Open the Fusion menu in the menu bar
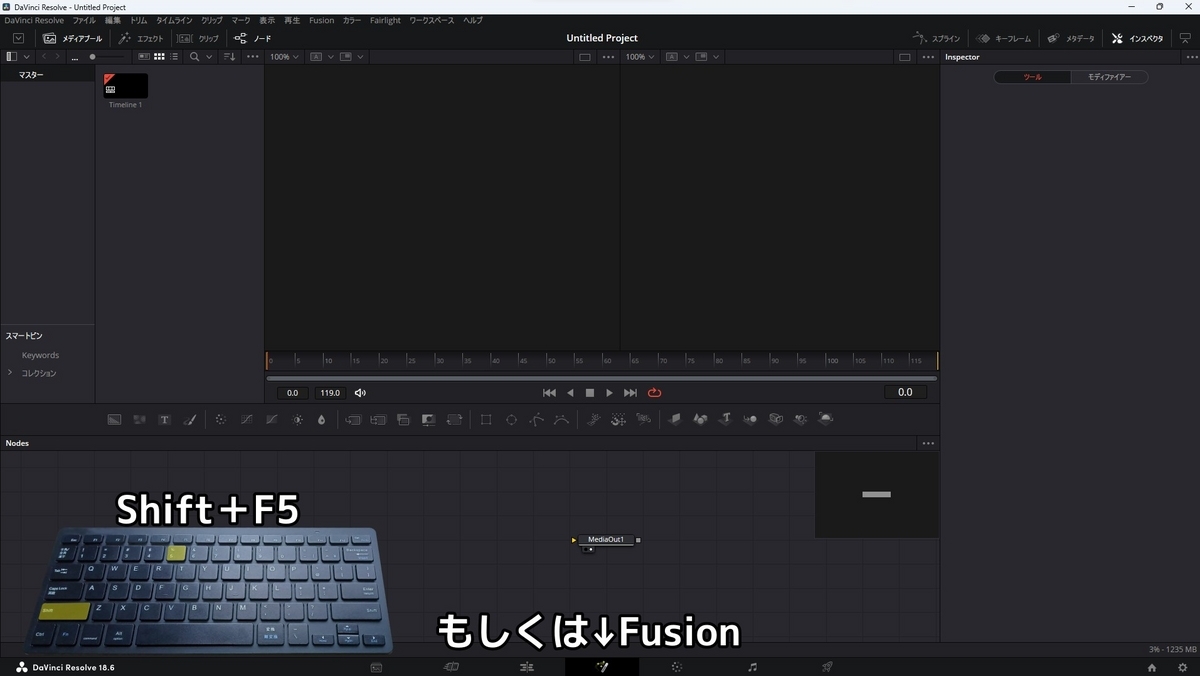Screen dimensions: 1200x676 coord(320,20)
